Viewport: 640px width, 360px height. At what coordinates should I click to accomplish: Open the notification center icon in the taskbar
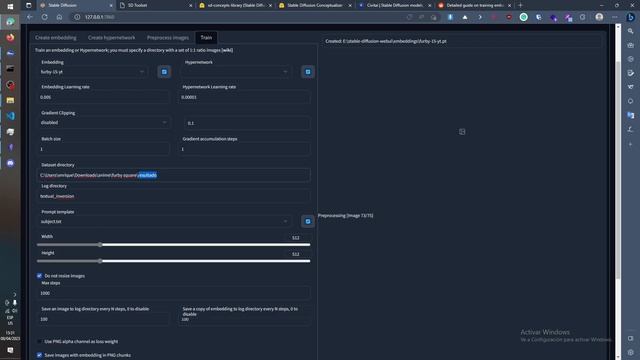click(10, 350)
